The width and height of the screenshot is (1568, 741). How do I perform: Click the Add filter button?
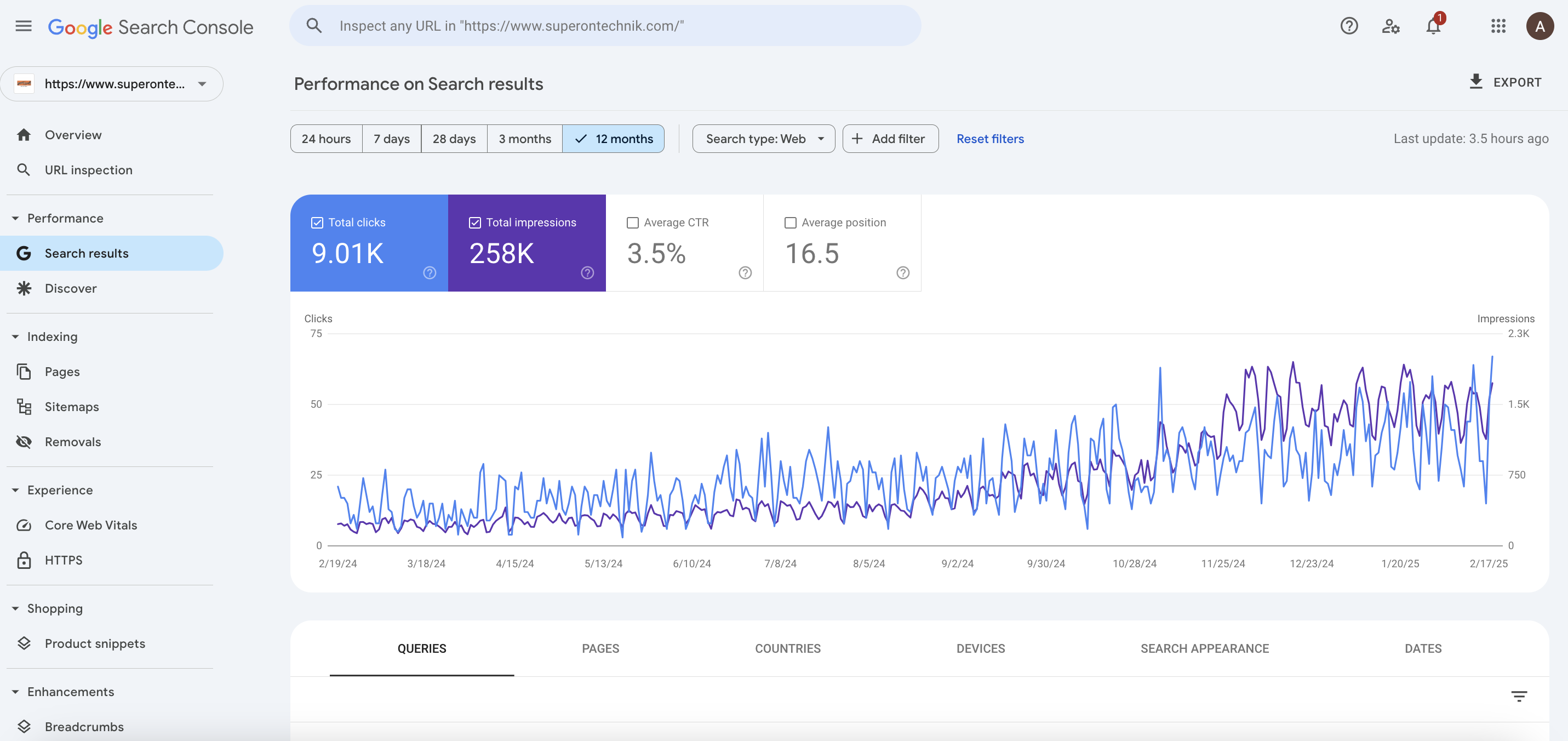[890, 139]
